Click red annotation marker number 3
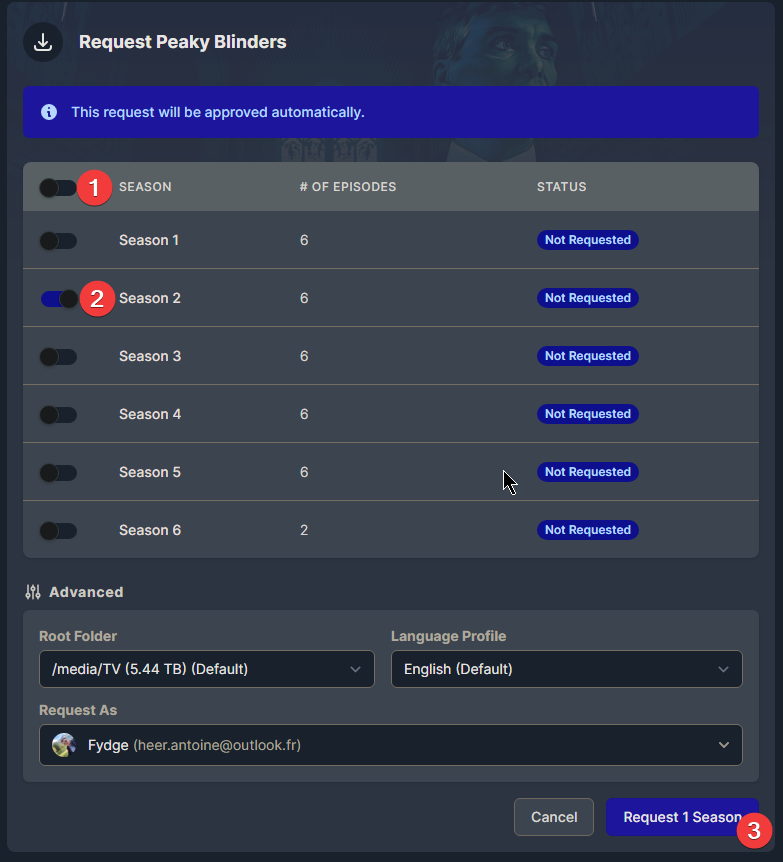 click(x=755, y=829)
